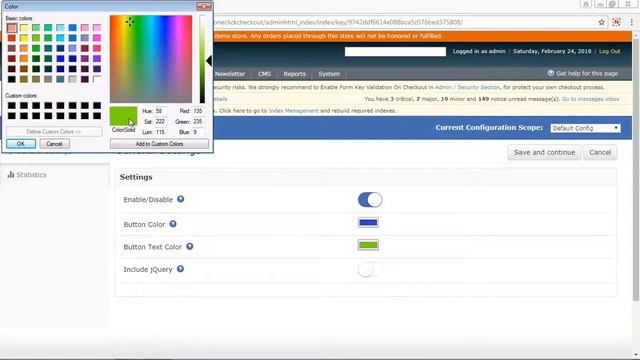
Task: Open help tooltip beside Button Color
Action: 173,224
